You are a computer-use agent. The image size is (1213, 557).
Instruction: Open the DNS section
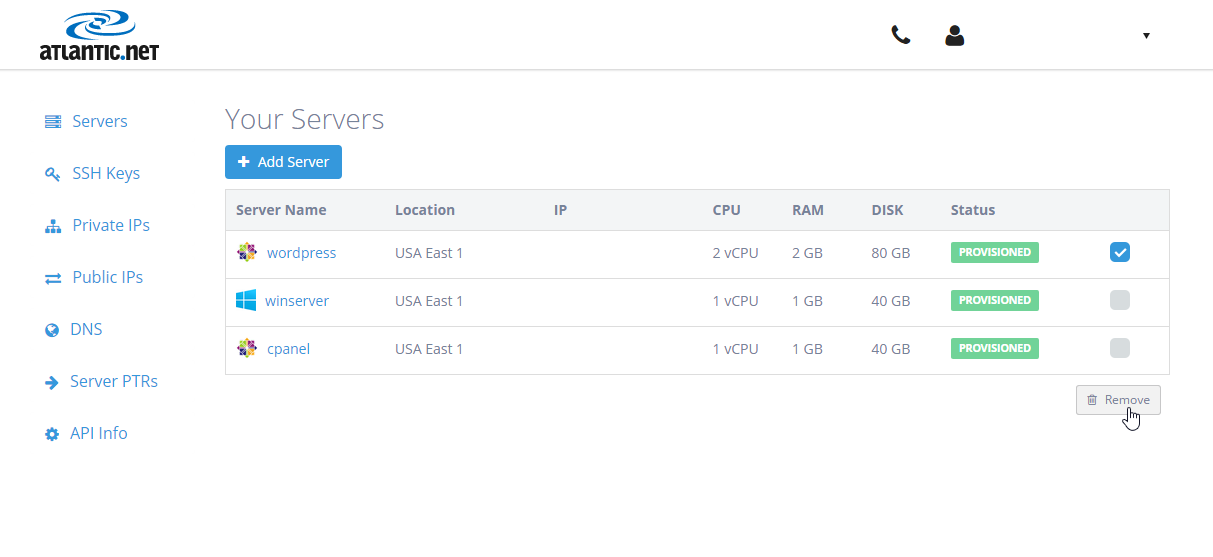click(86, 329)
